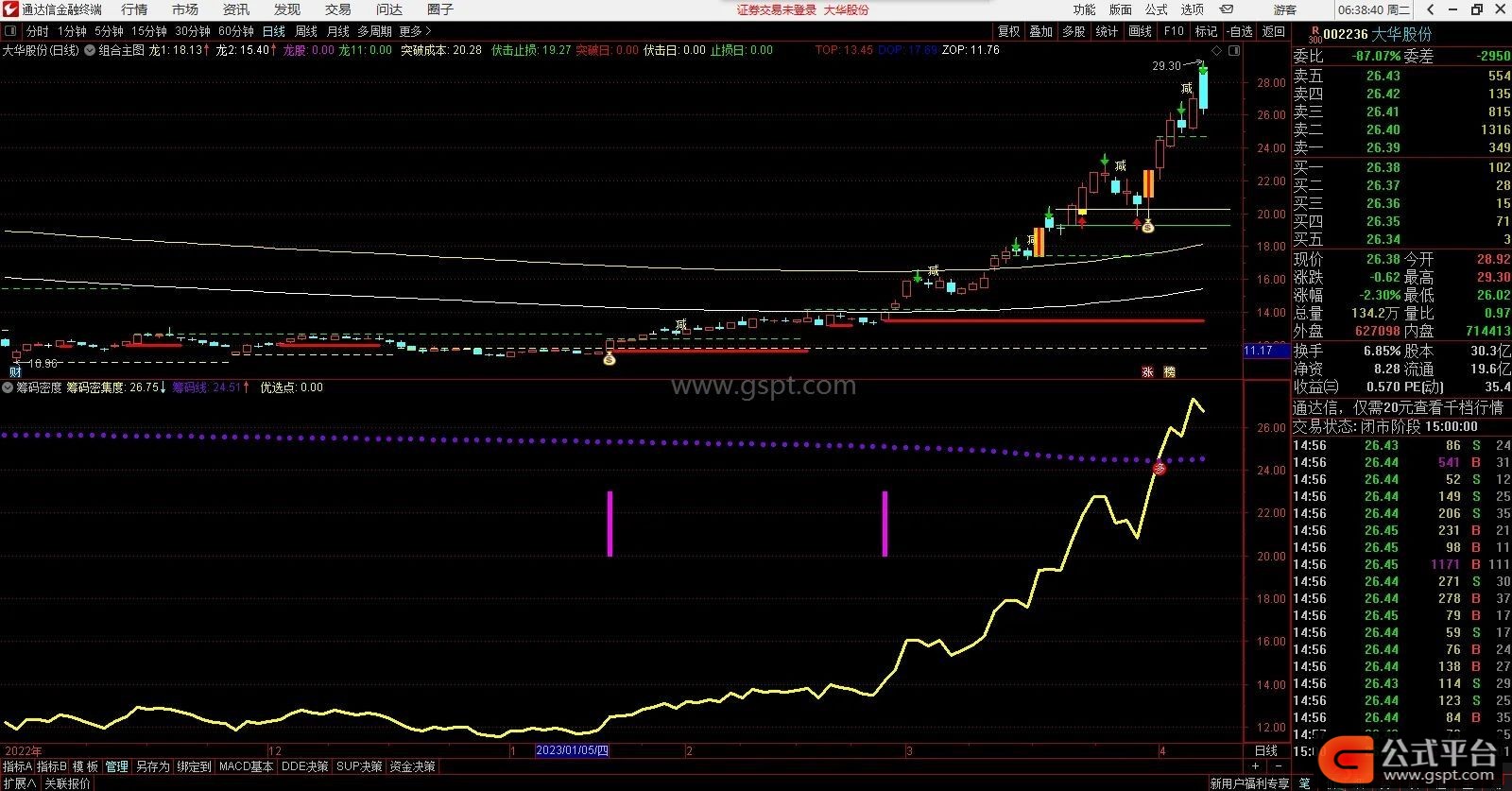The height and width of the screenshot is (791, 1512).
Task: Open the 问达 menu
Action: tap(389, 9)
